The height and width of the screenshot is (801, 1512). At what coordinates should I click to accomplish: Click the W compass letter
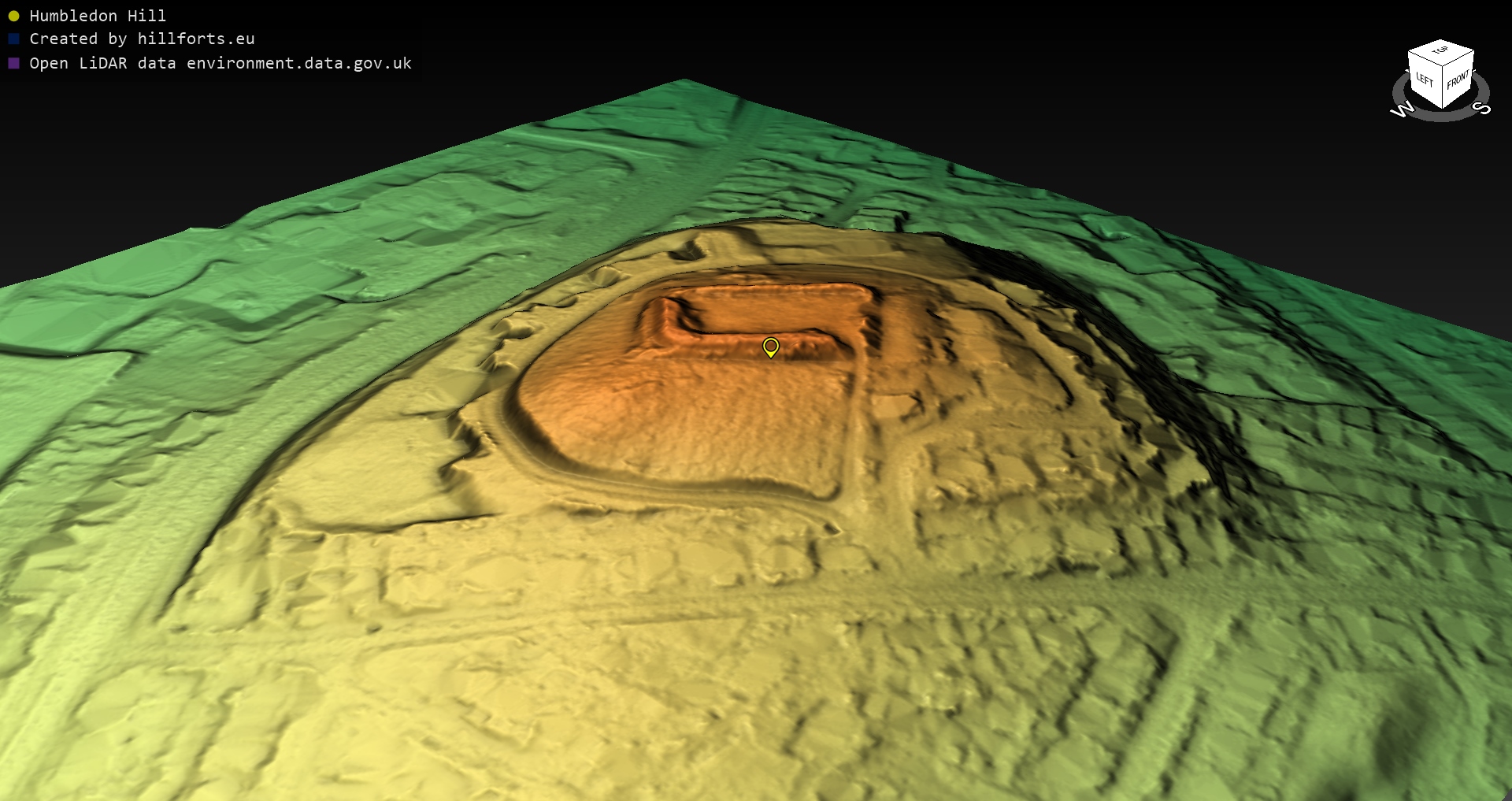coord(1401,111)
